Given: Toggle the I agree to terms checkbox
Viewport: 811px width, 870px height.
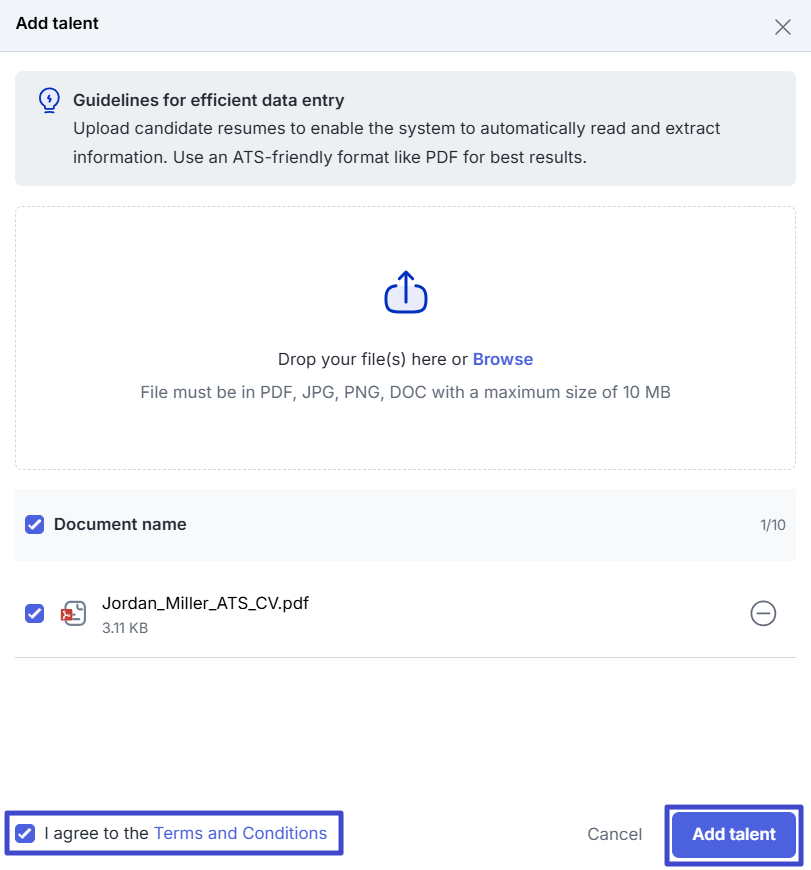Looking at the screenshot, I should [x=25, y=833].
